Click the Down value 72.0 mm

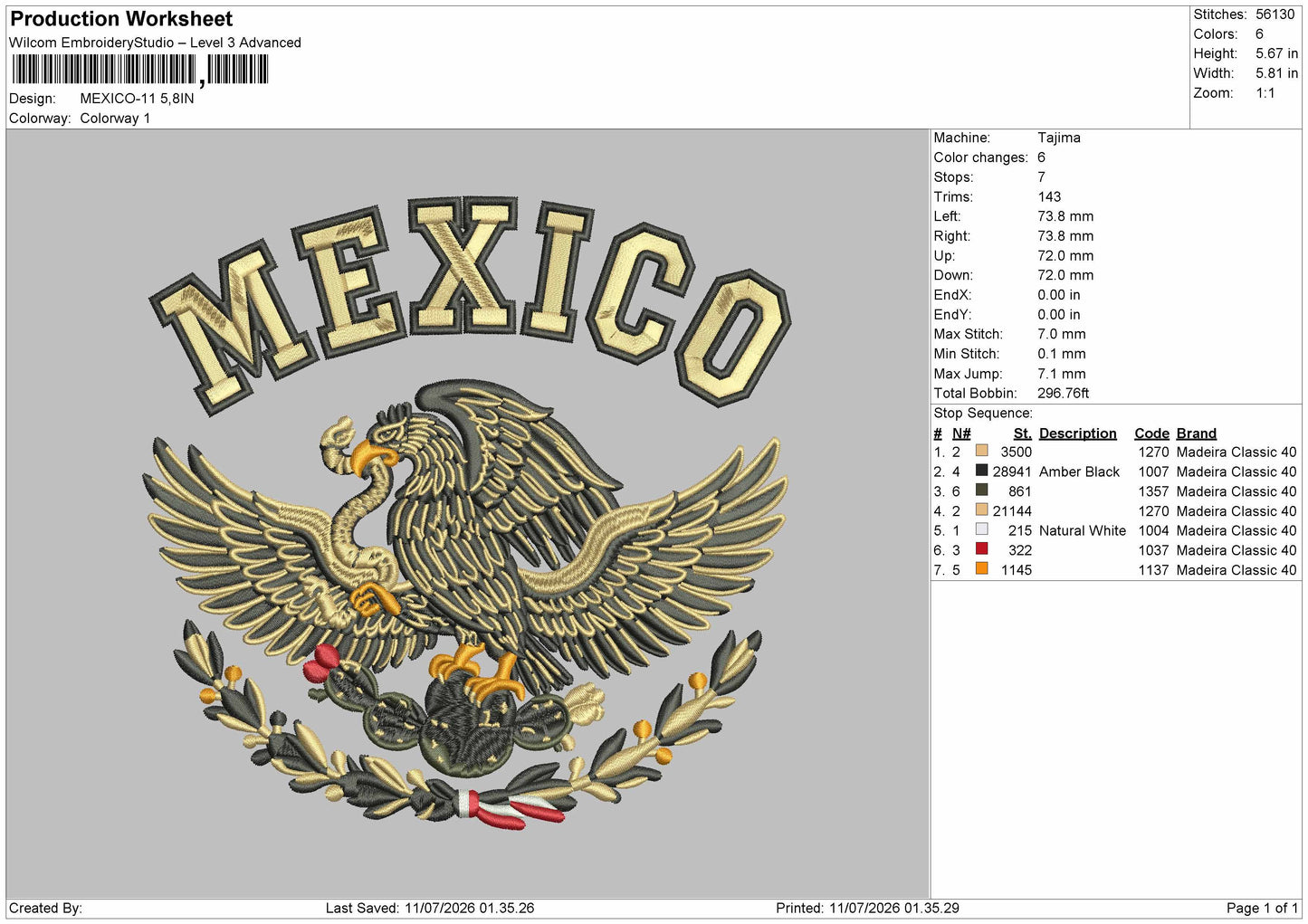pyautogui.click(x=1065, y=275)
